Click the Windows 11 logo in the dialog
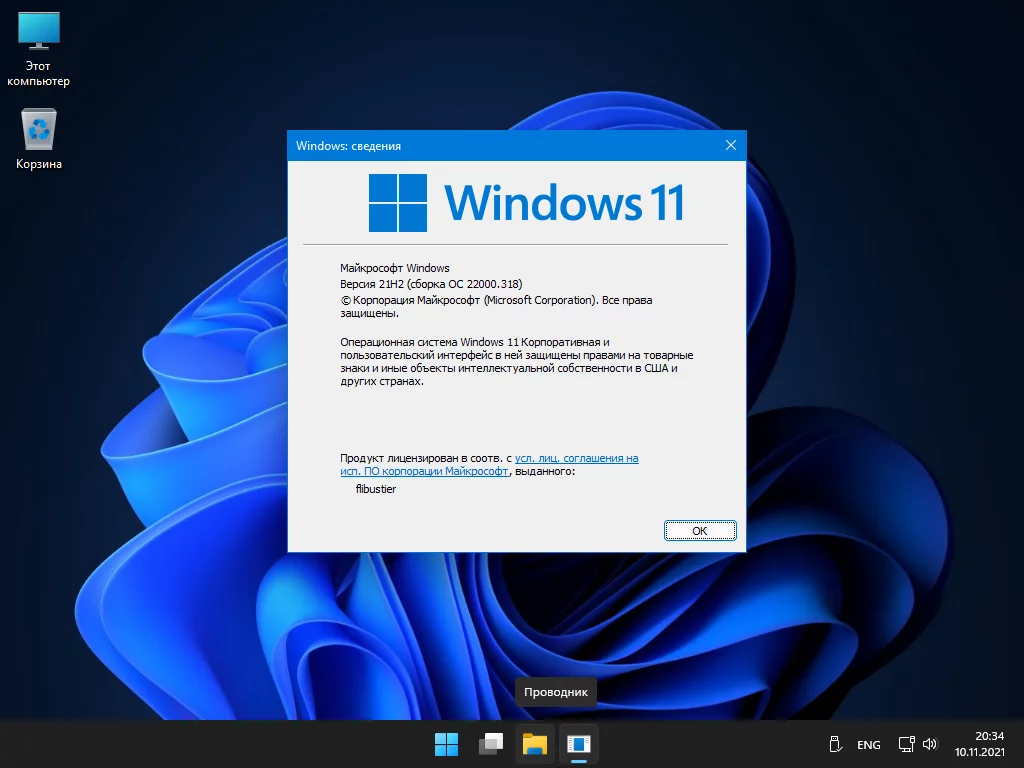Image resolution: width=1024 pixels, height=768 pixels. tap(526, 202)
